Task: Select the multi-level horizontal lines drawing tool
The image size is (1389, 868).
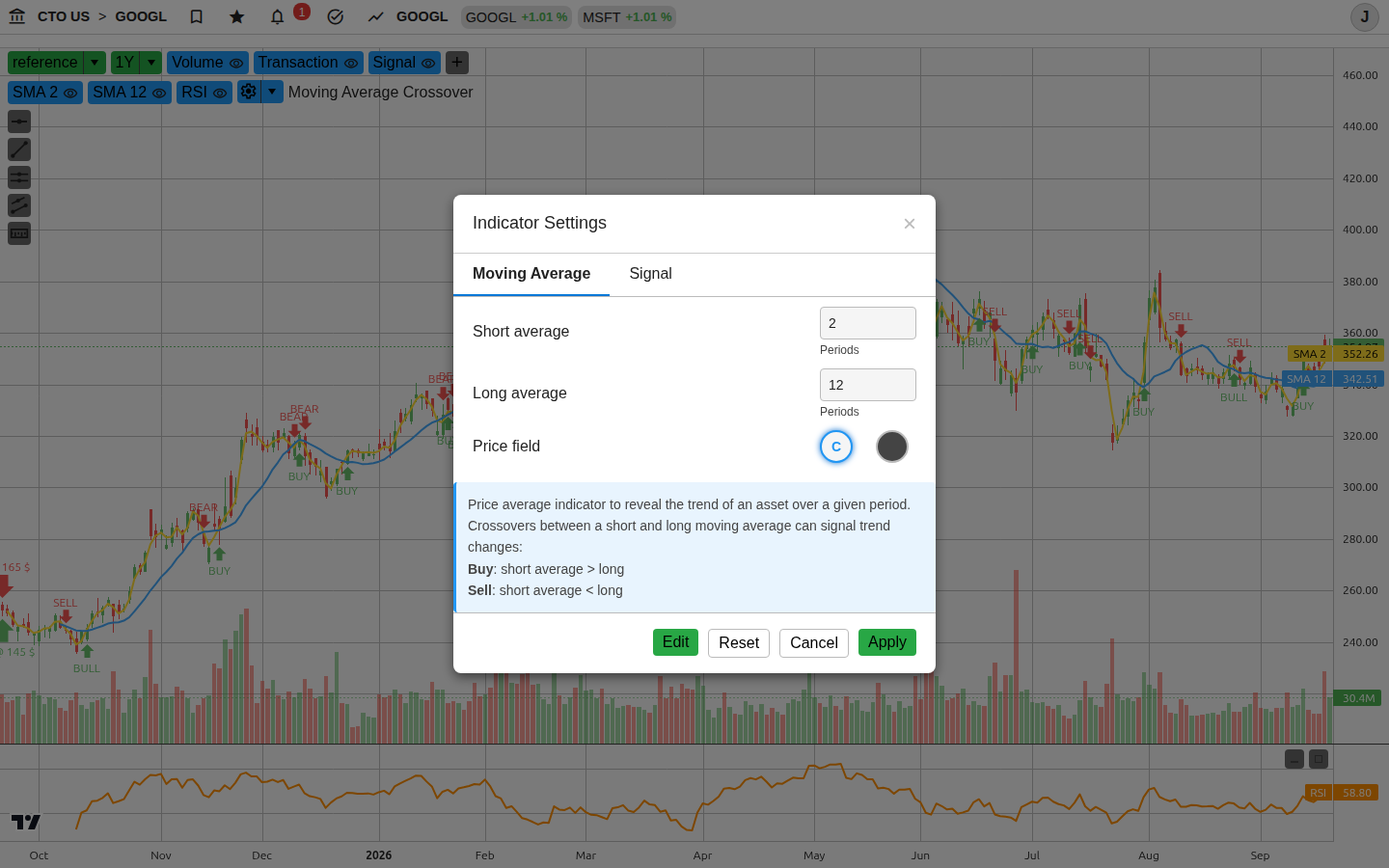Action: [19, 177]
